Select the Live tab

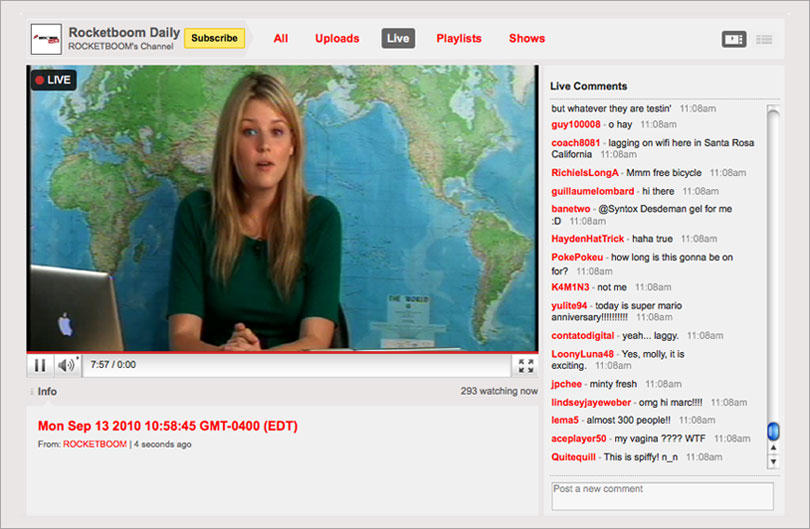[398, 38]
